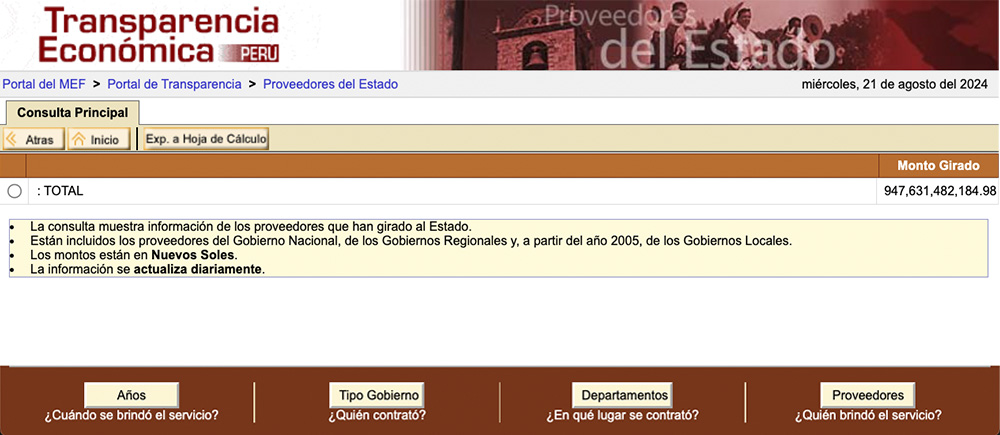This screenshot has width=1000, height=435.
Task: Switch to the Consulta Principal tab
Action: click(72, 113)
